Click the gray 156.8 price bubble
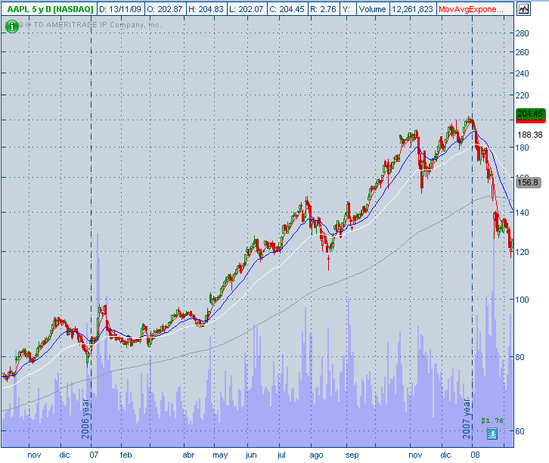This screenshot has width=549, height=463. coord(528,182)
